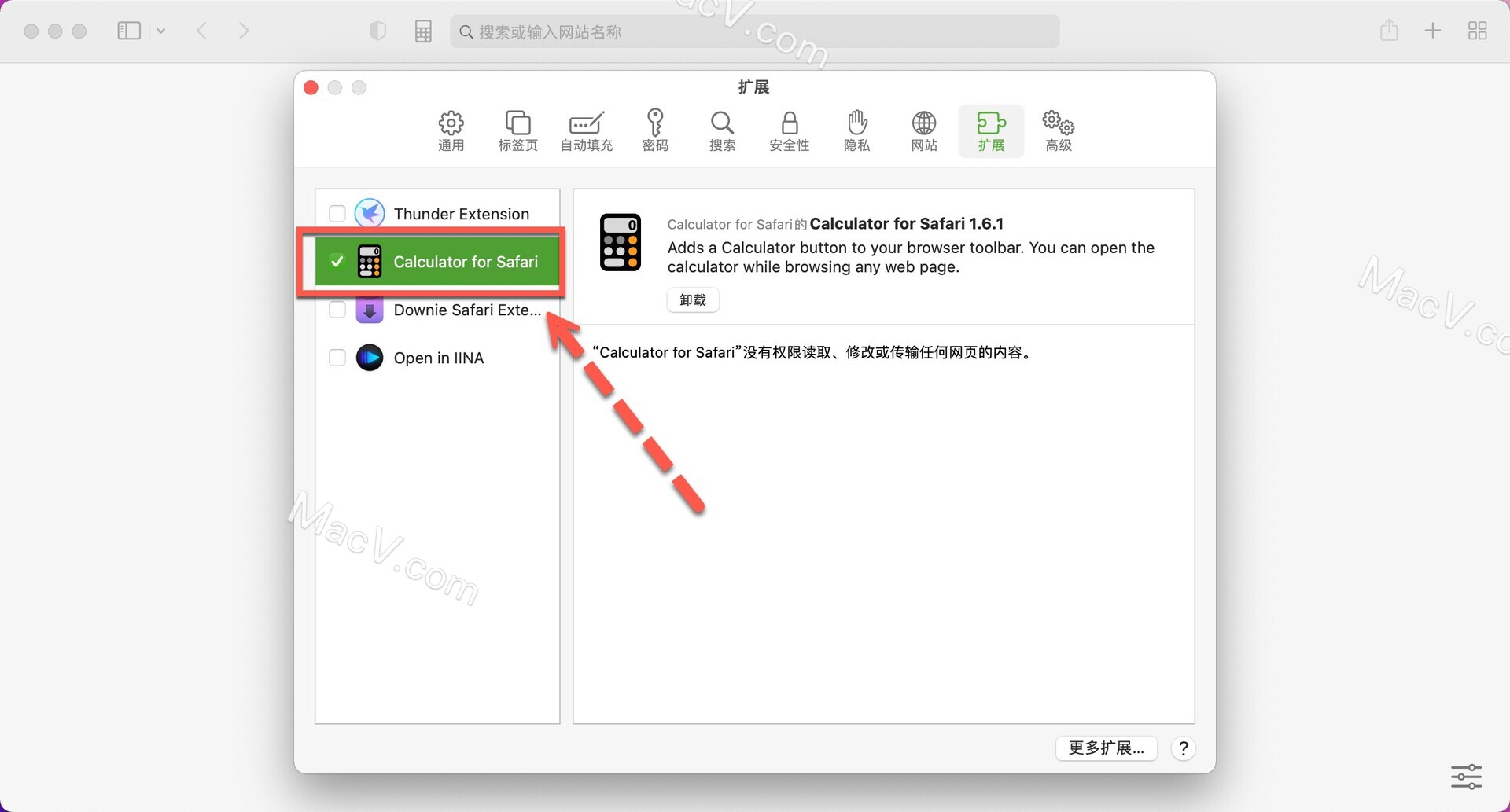Click the Calculator for Safari 1.6.1 title

click(x=907, y=223)
